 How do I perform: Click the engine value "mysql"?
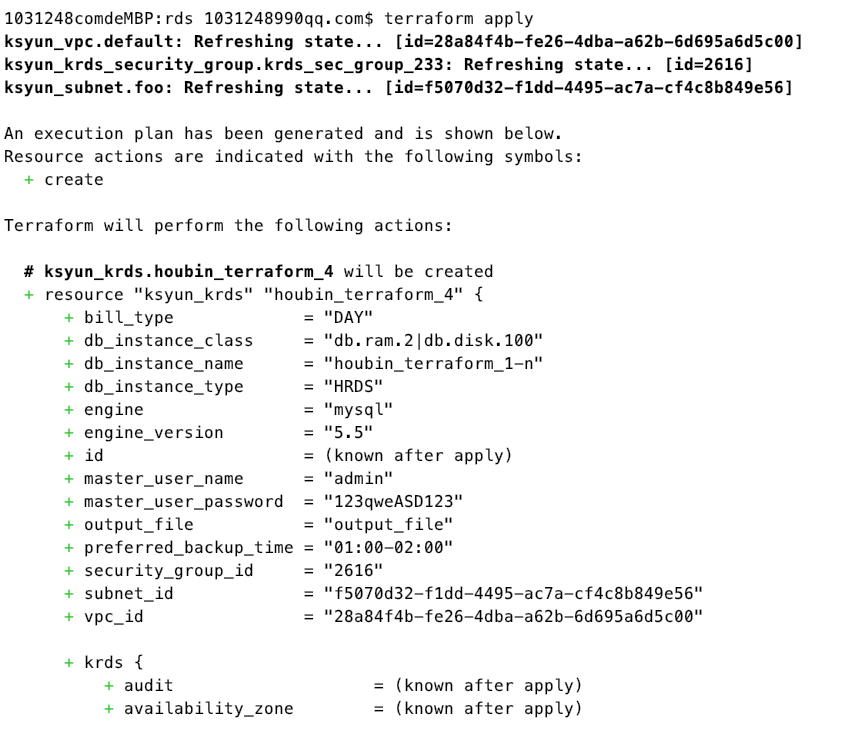click(x=358, y=410)
